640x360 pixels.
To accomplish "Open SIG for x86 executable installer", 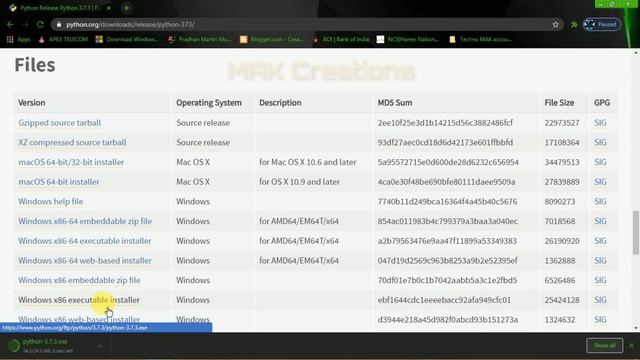I will (600, 300).
